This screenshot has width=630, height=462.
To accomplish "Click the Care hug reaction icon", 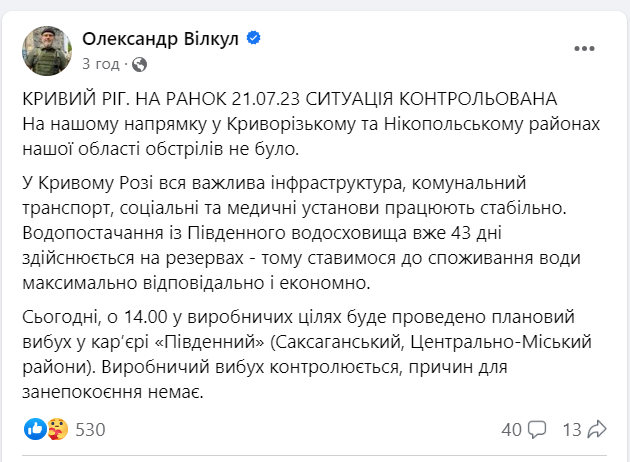I will 58,430.
